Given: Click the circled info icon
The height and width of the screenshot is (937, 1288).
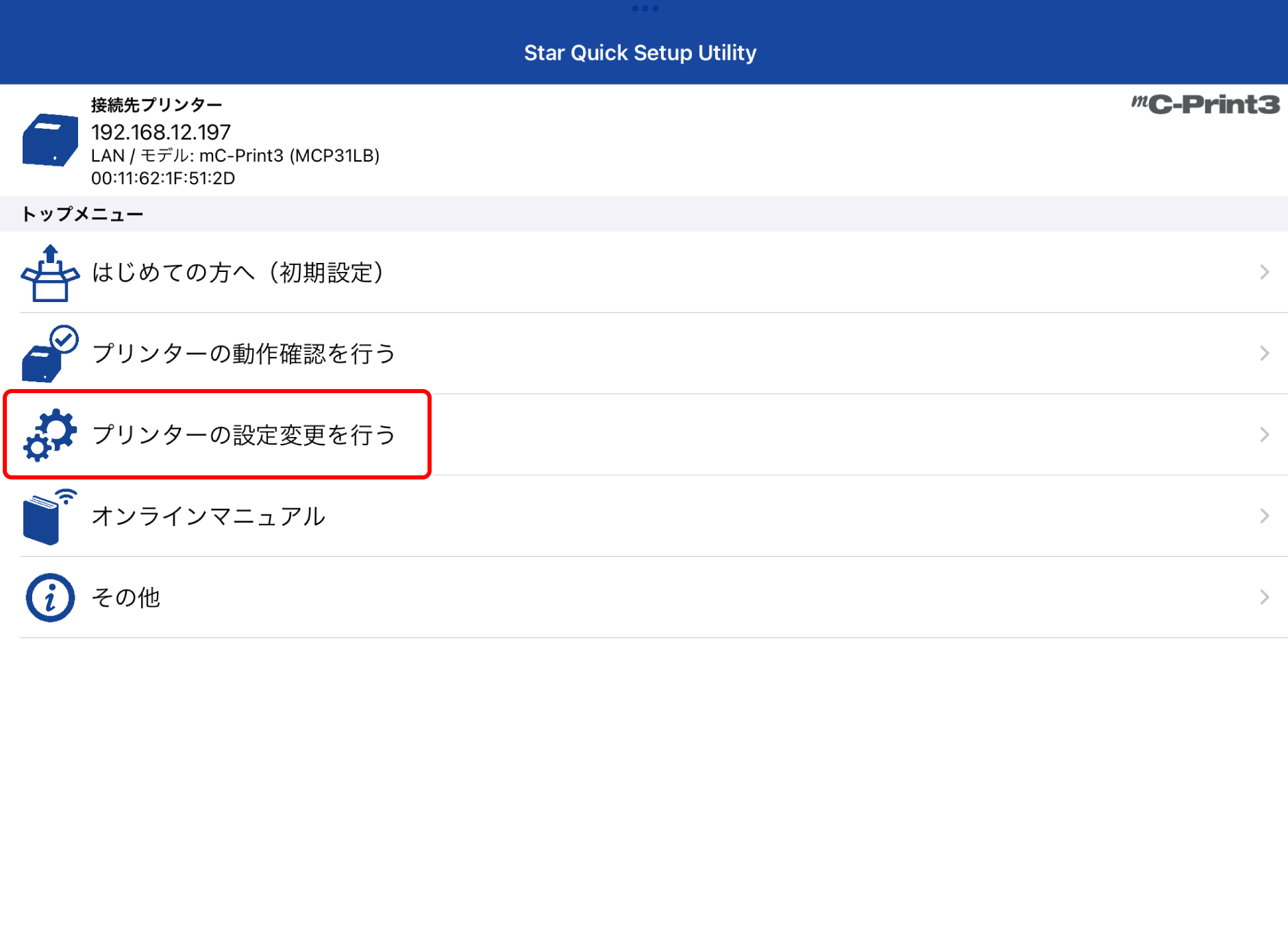Looking at the screenshot, I should pyautogui.click(x=50, y=597).
